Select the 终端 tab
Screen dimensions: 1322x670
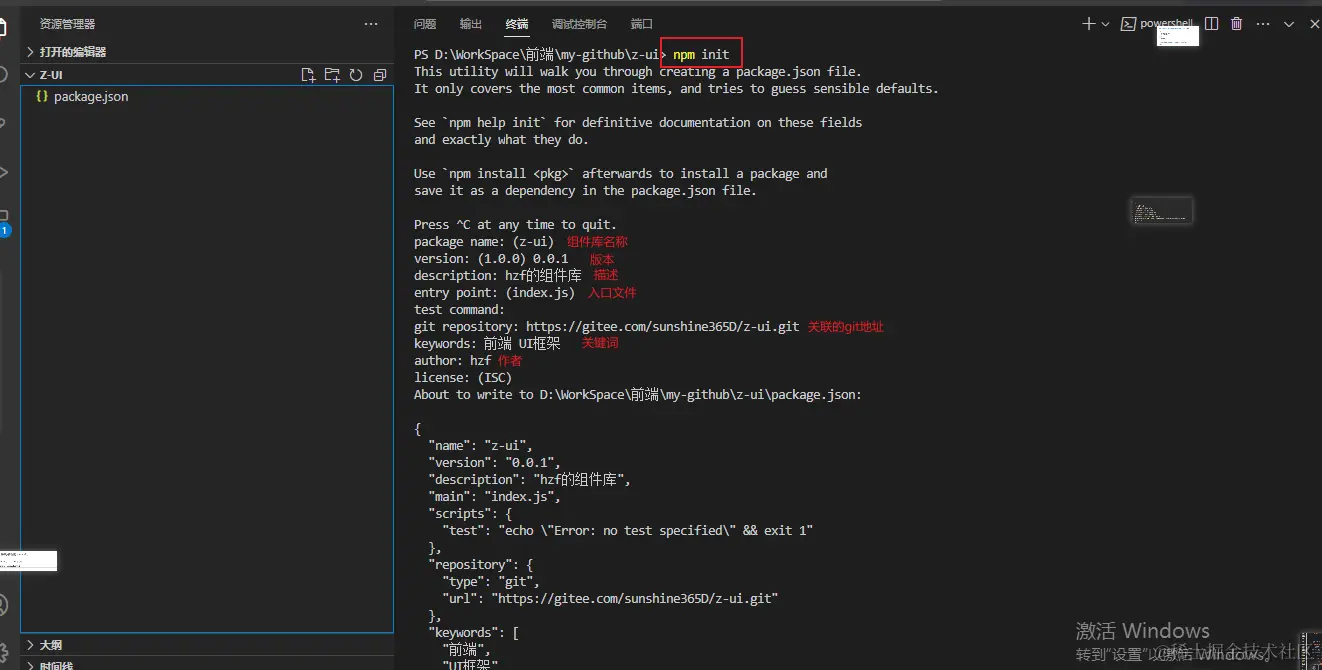(x=517, y=24)
